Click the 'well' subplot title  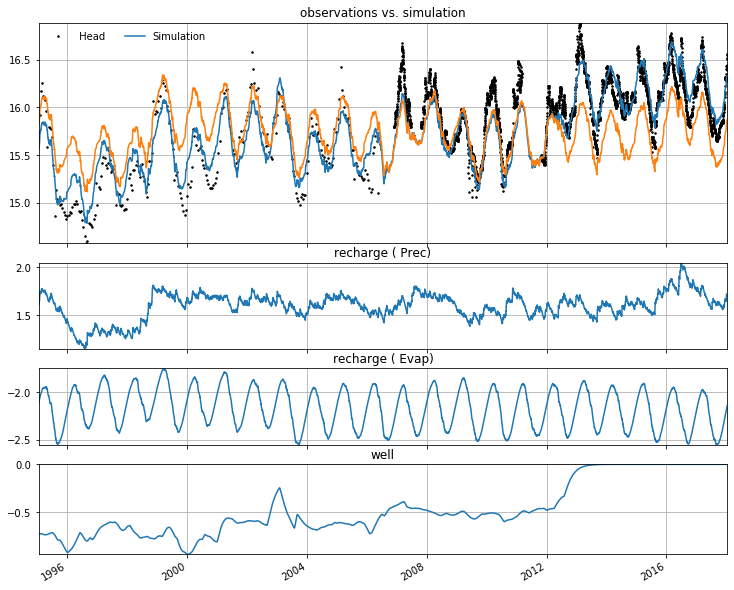(382, 455)
